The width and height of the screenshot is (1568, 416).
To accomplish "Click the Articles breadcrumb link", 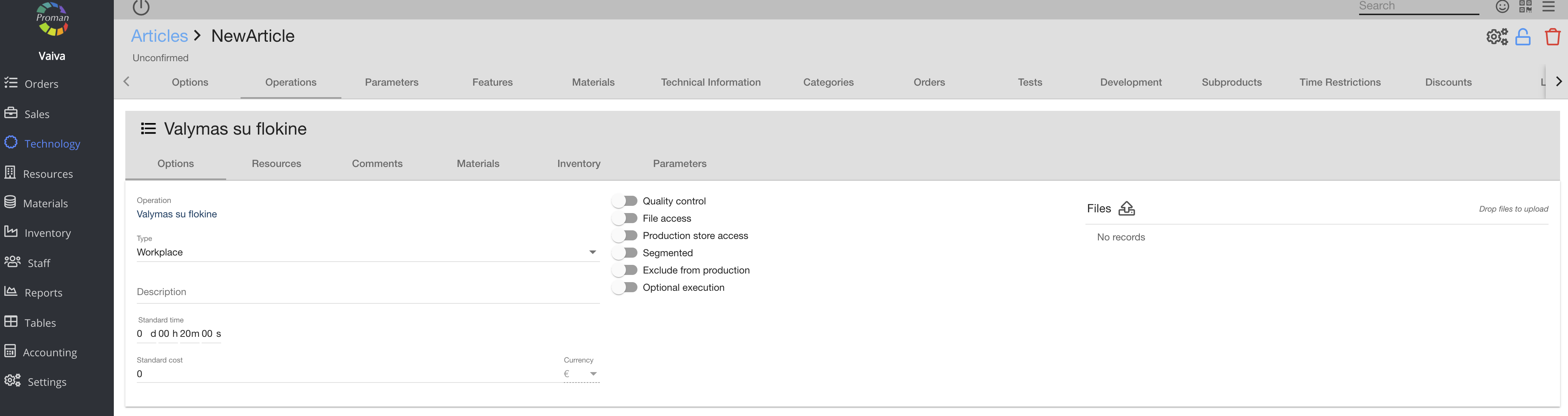I will (160, 36).
